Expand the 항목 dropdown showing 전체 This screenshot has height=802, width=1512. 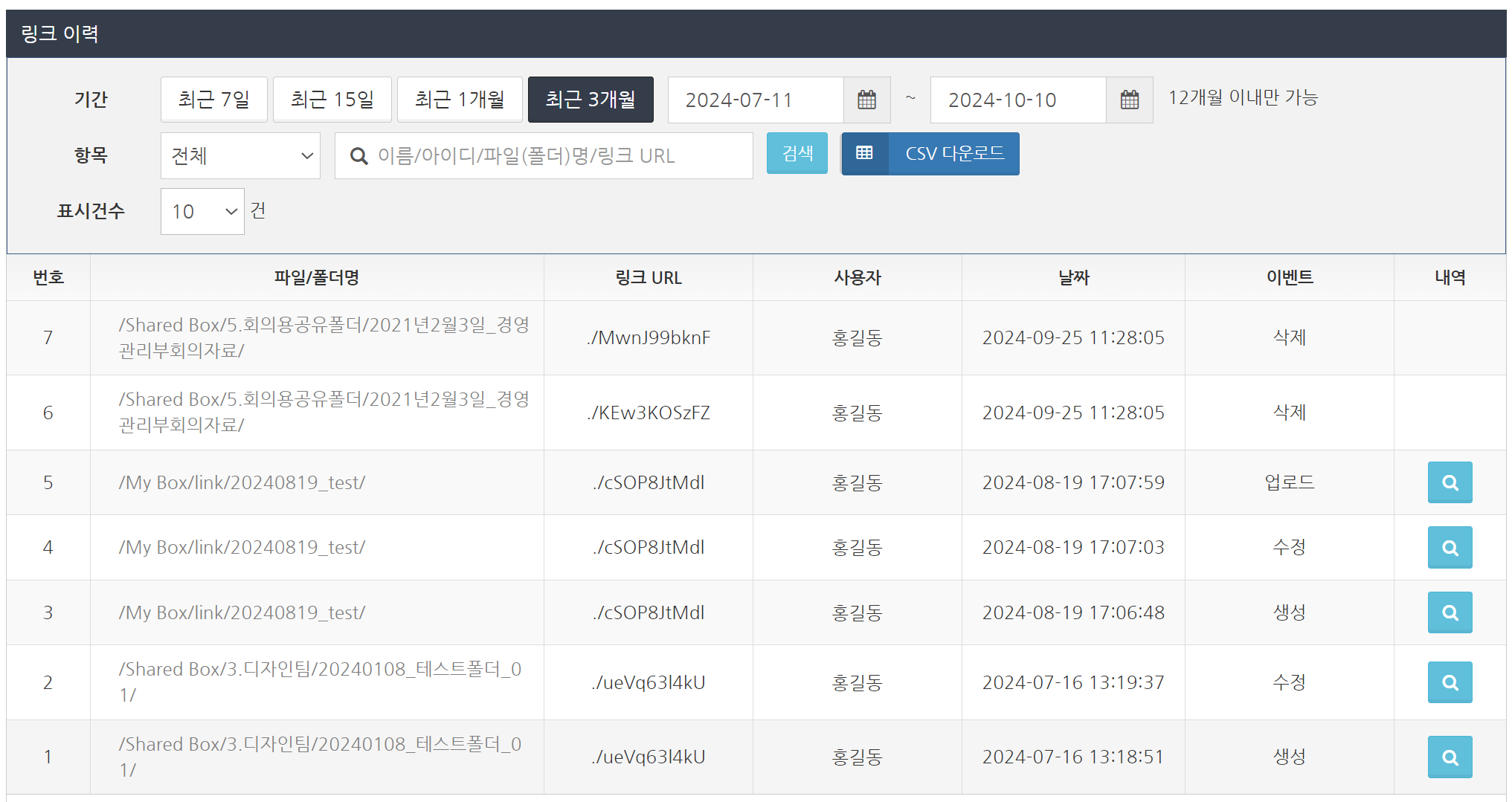coord(240,156)
